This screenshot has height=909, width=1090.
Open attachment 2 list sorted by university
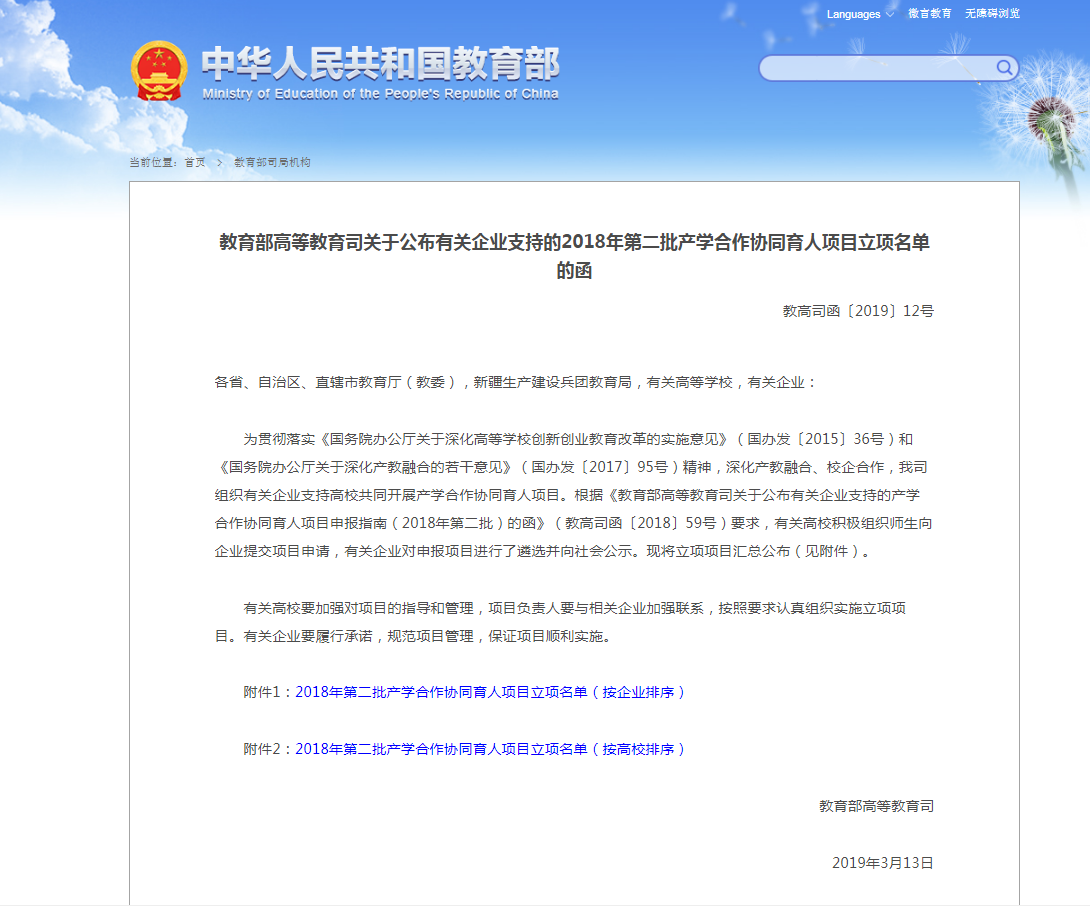pyautogui.click(x=491, y=749)
